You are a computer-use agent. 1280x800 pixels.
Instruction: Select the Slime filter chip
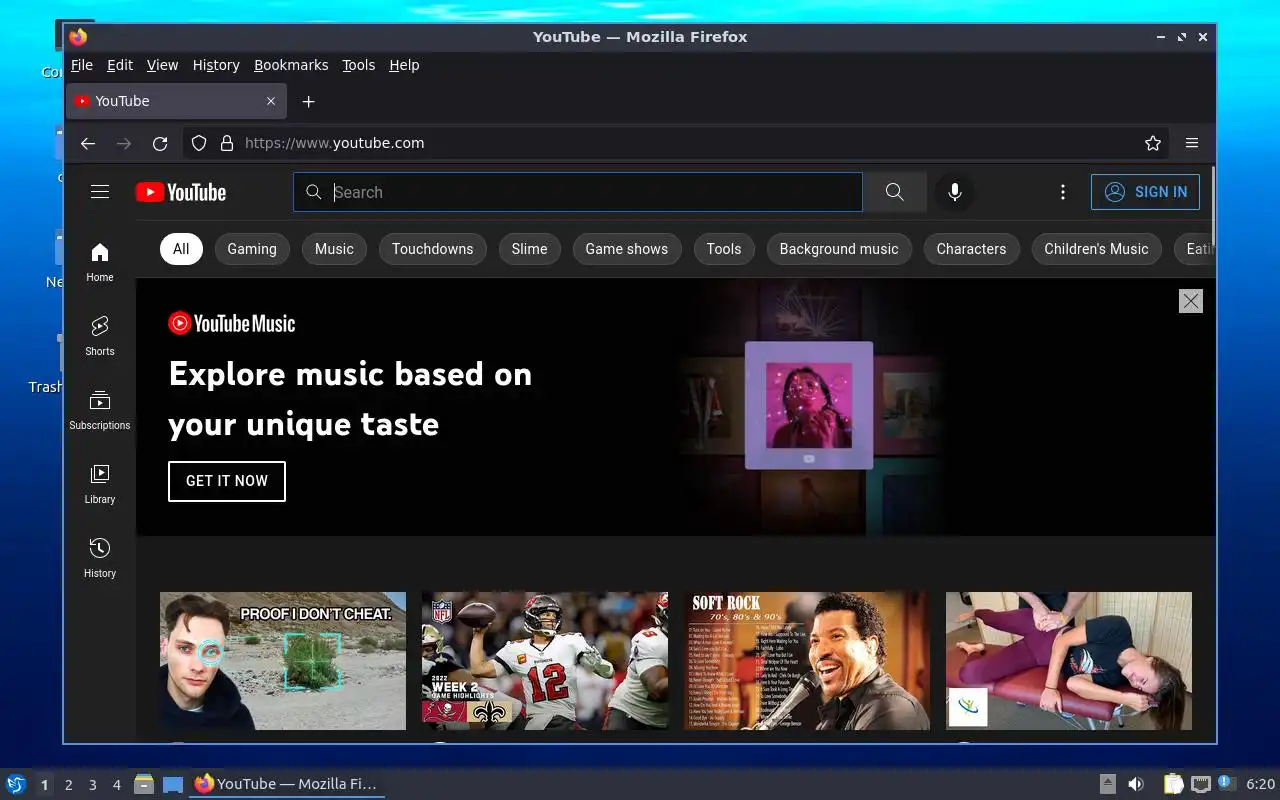pos(530,249)
